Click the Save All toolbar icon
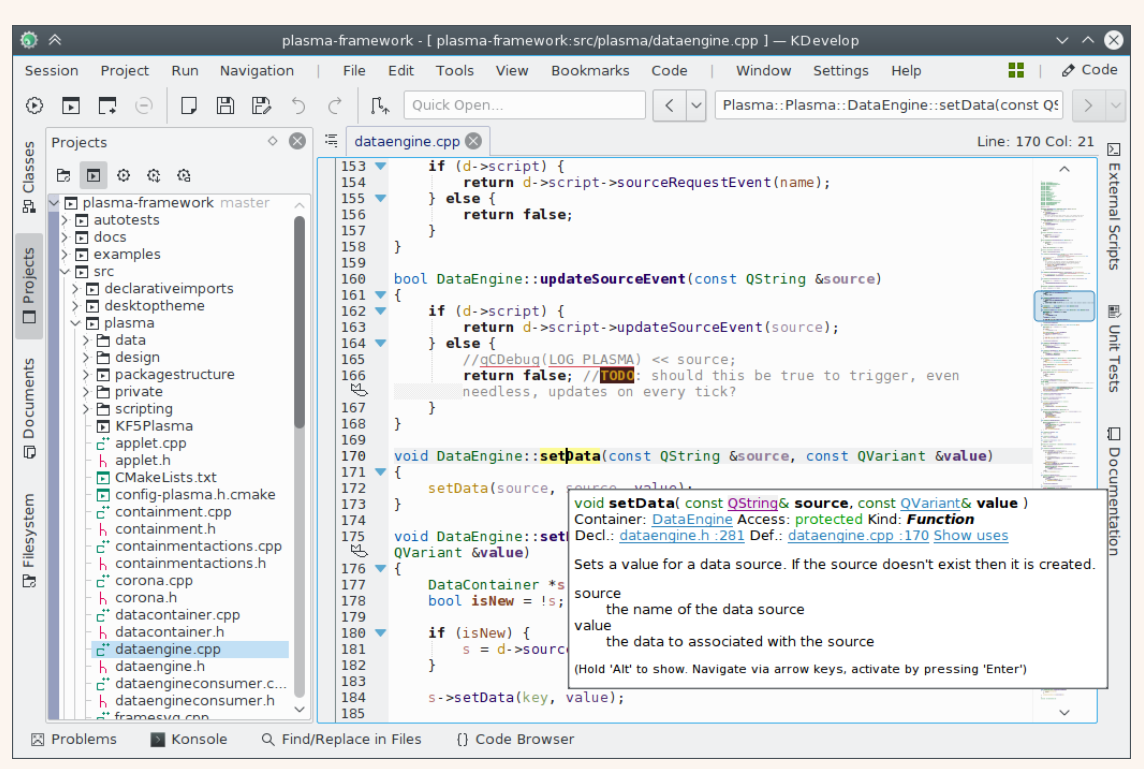Screen dimensions: 1144x769 261,105
